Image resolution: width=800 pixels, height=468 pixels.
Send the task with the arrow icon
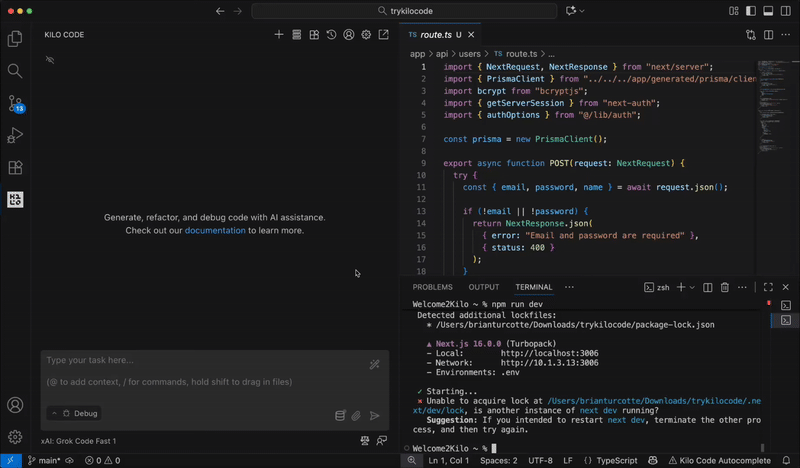click(x=375, y=415)
